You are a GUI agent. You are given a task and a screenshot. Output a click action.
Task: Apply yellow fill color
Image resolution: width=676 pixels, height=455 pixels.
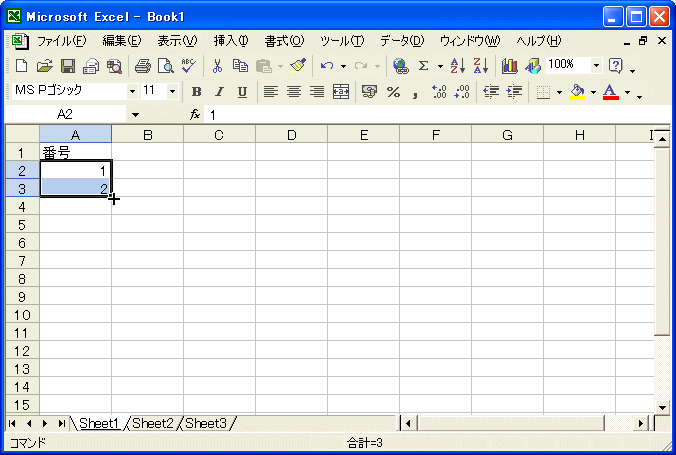[577, 92]
